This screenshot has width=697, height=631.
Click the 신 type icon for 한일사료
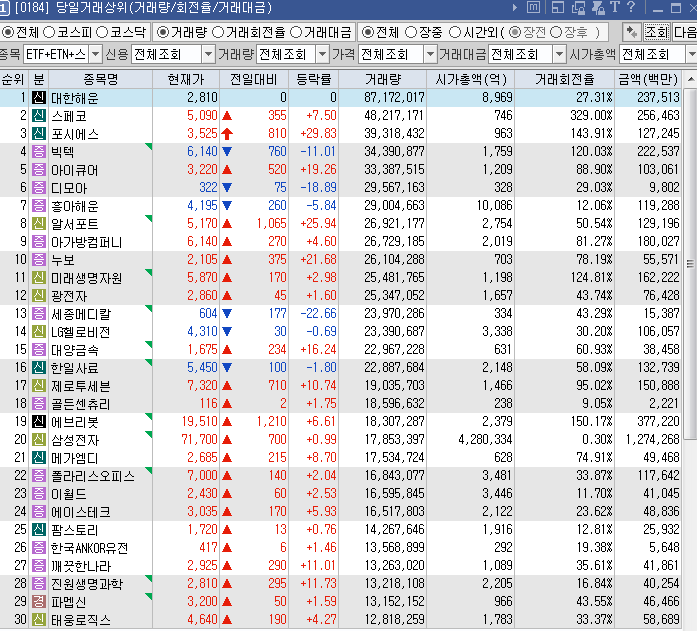tap(39, 367)
